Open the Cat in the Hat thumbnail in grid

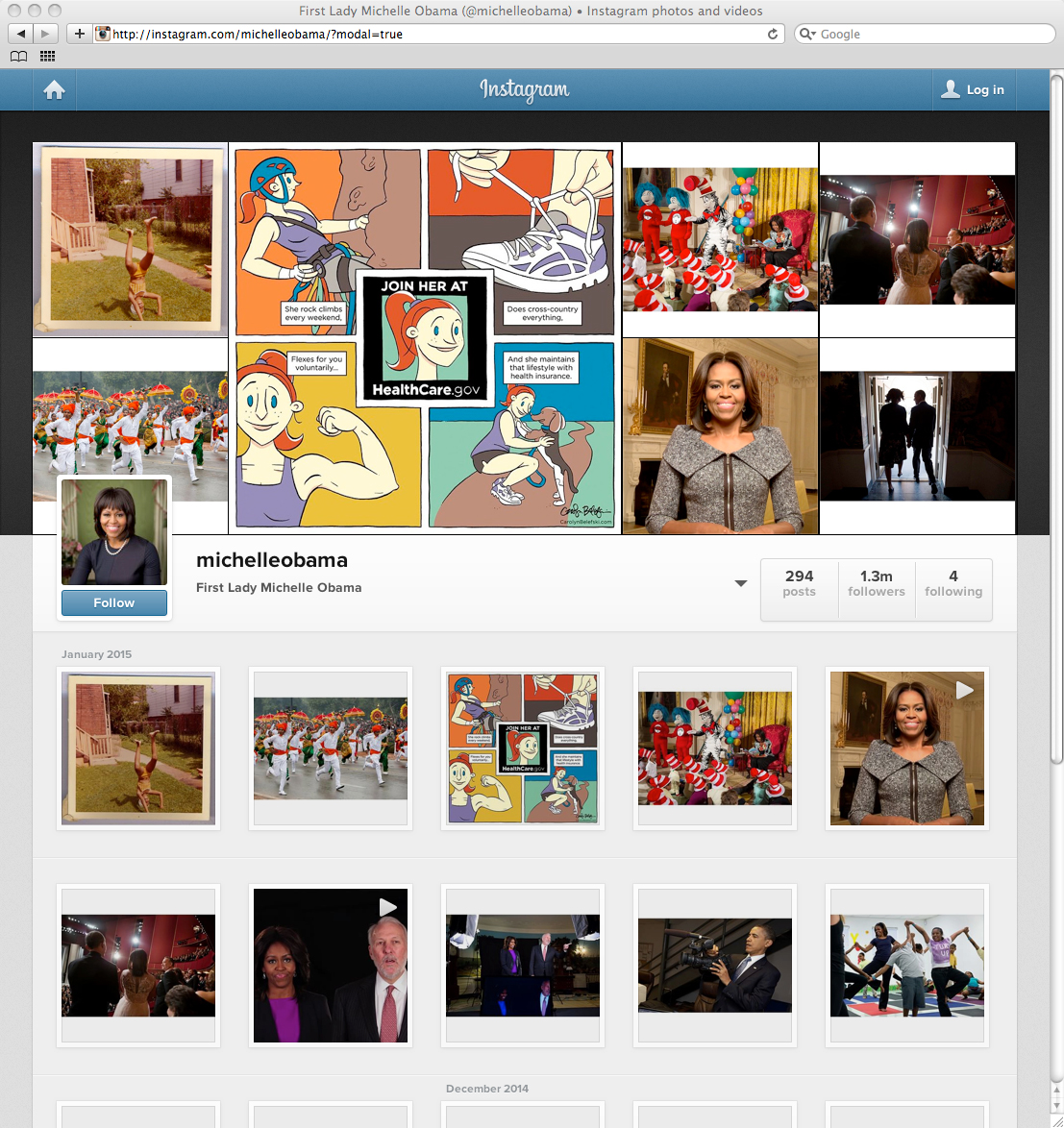714,748
